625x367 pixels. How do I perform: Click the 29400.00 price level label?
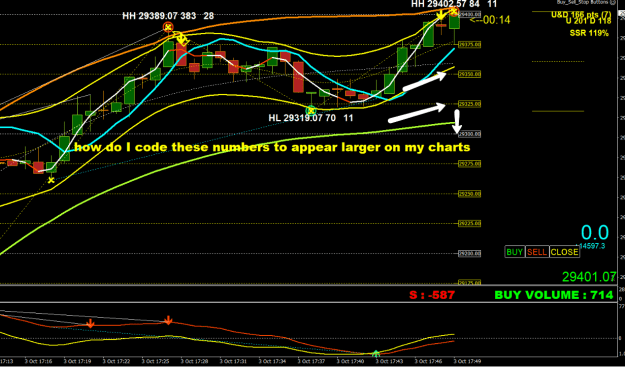[470, 14]
